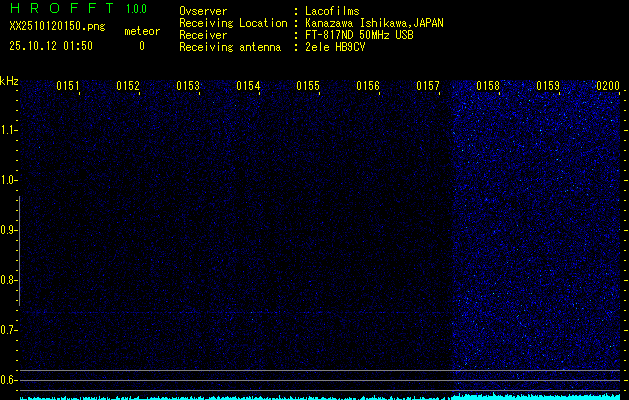Pick the 0158 time marker

488,87
